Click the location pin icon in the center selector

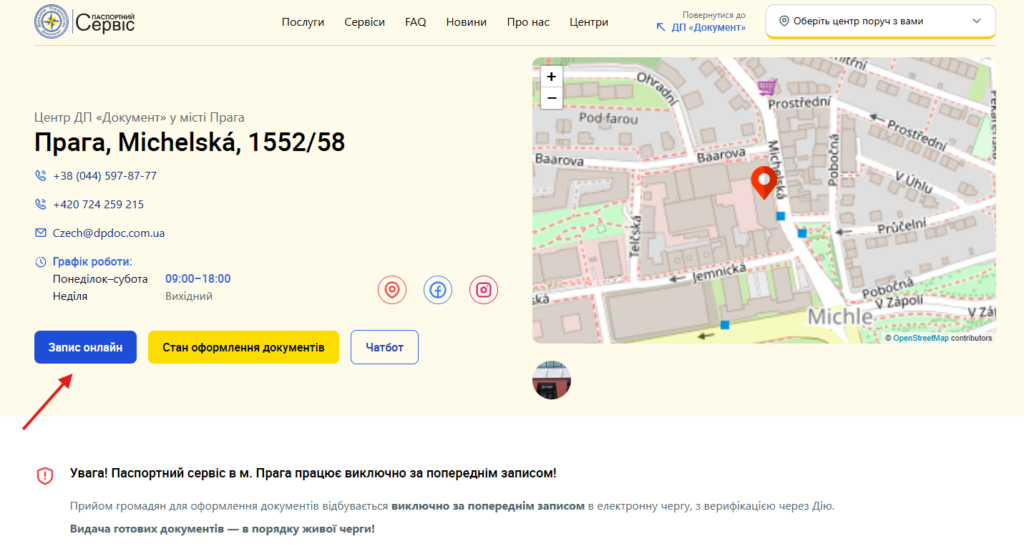click(x=784, y=21)
